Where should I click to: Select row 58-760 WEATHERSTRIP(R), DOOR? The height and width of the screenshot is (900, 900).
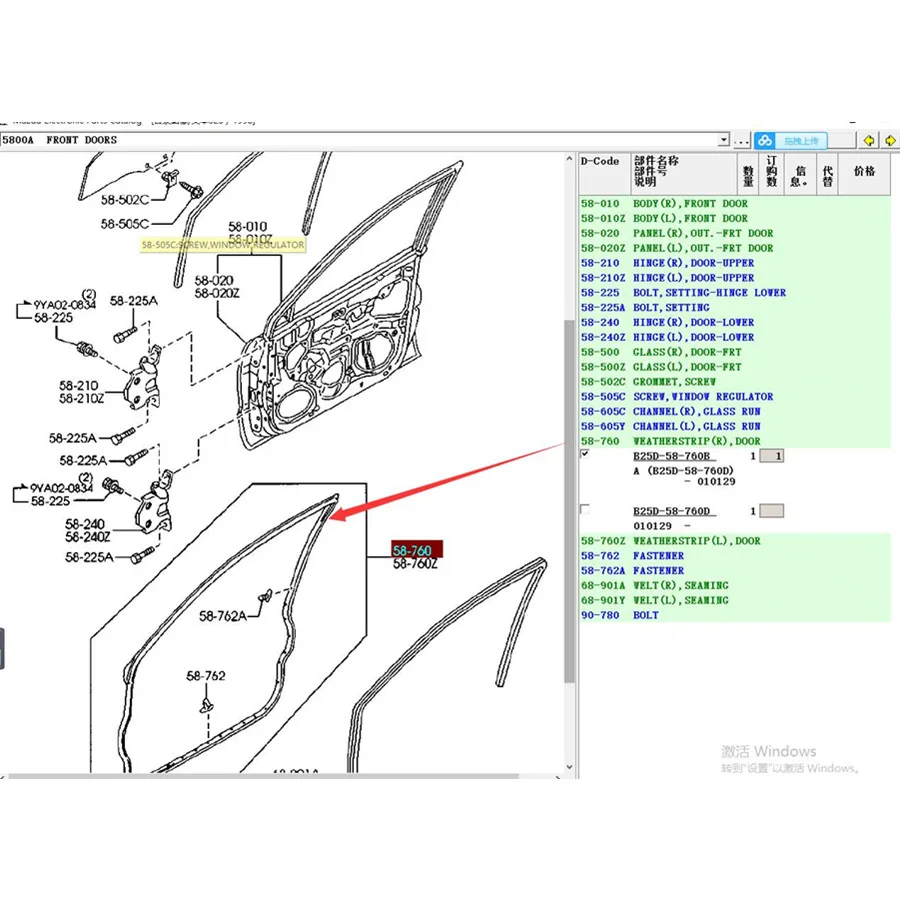(735, 441)
